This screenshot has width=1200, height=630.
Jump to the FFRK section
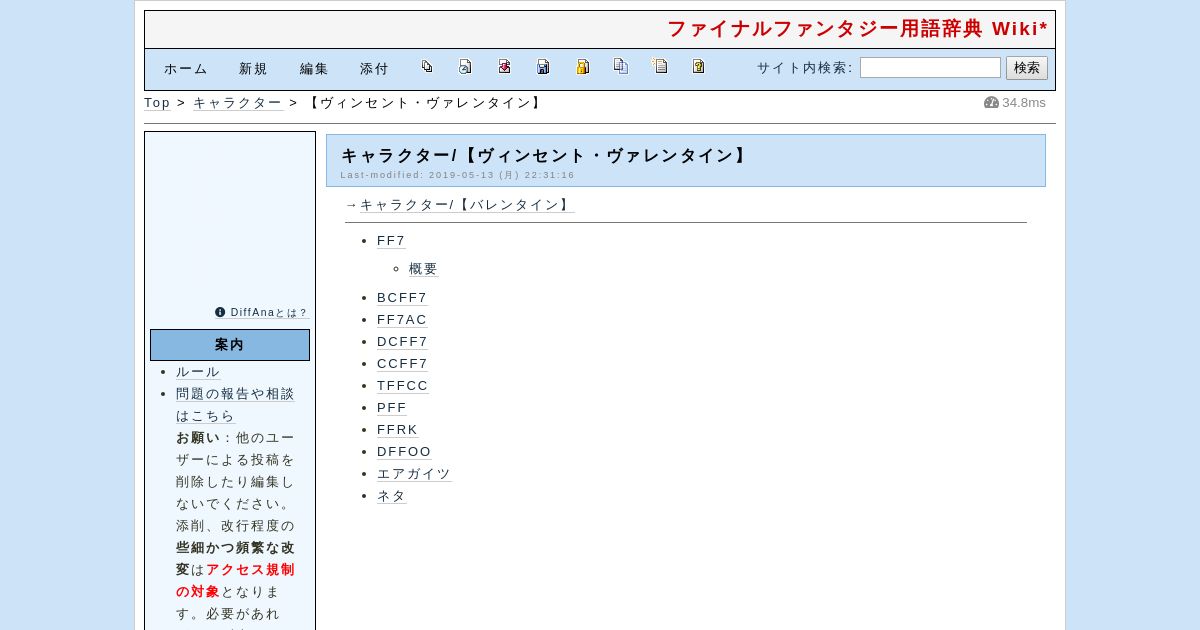pos(398,430)
